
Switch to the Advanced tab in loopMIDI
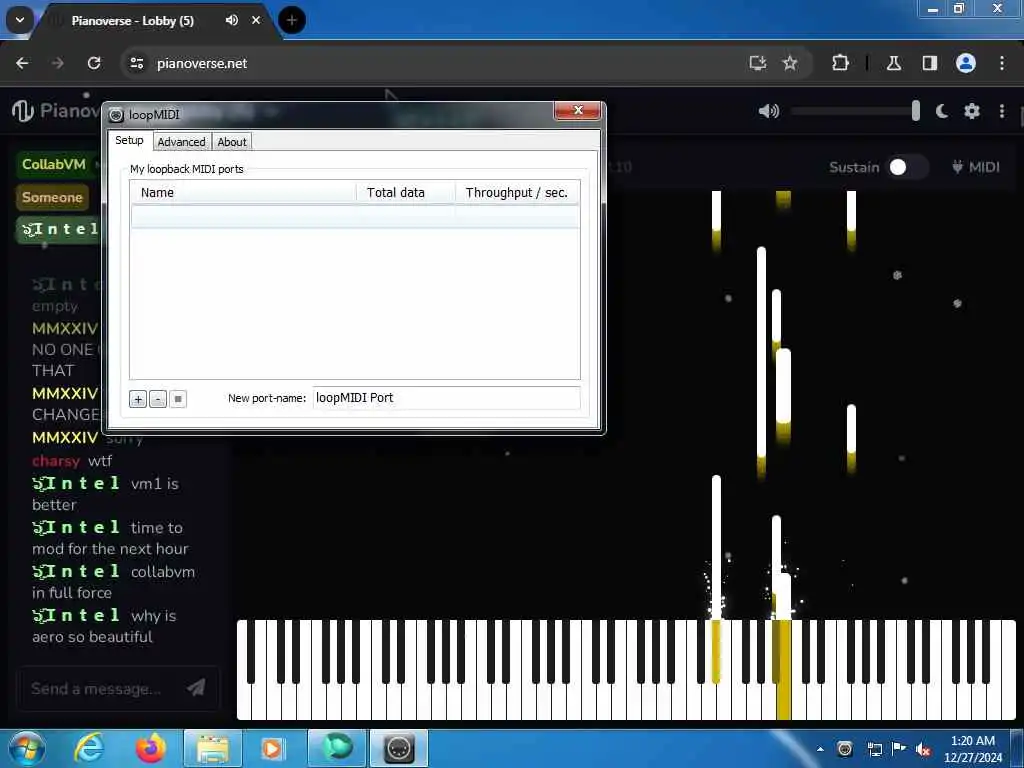181,142
